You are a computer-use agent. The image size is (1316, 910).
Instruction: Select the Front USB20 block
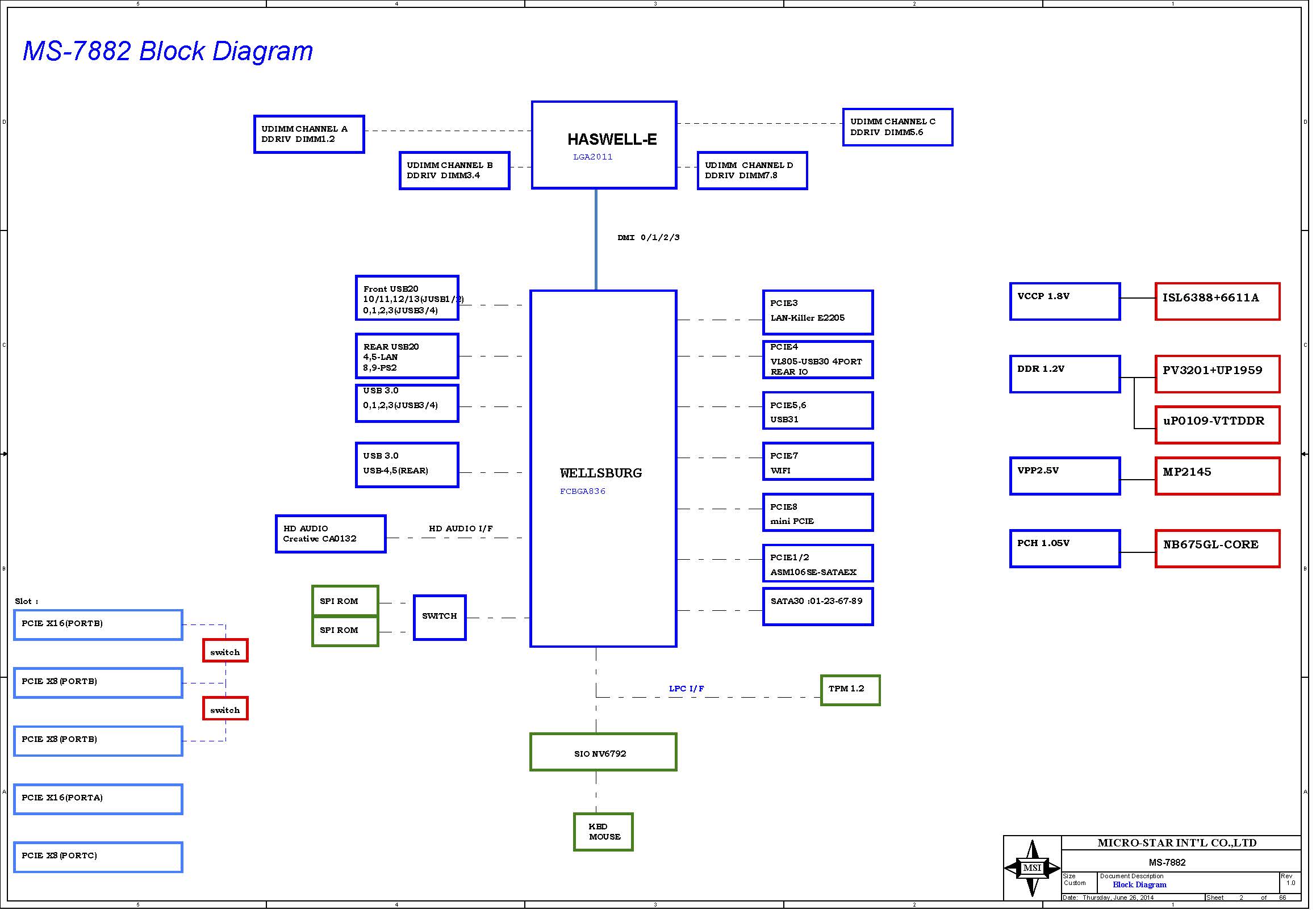407,298
